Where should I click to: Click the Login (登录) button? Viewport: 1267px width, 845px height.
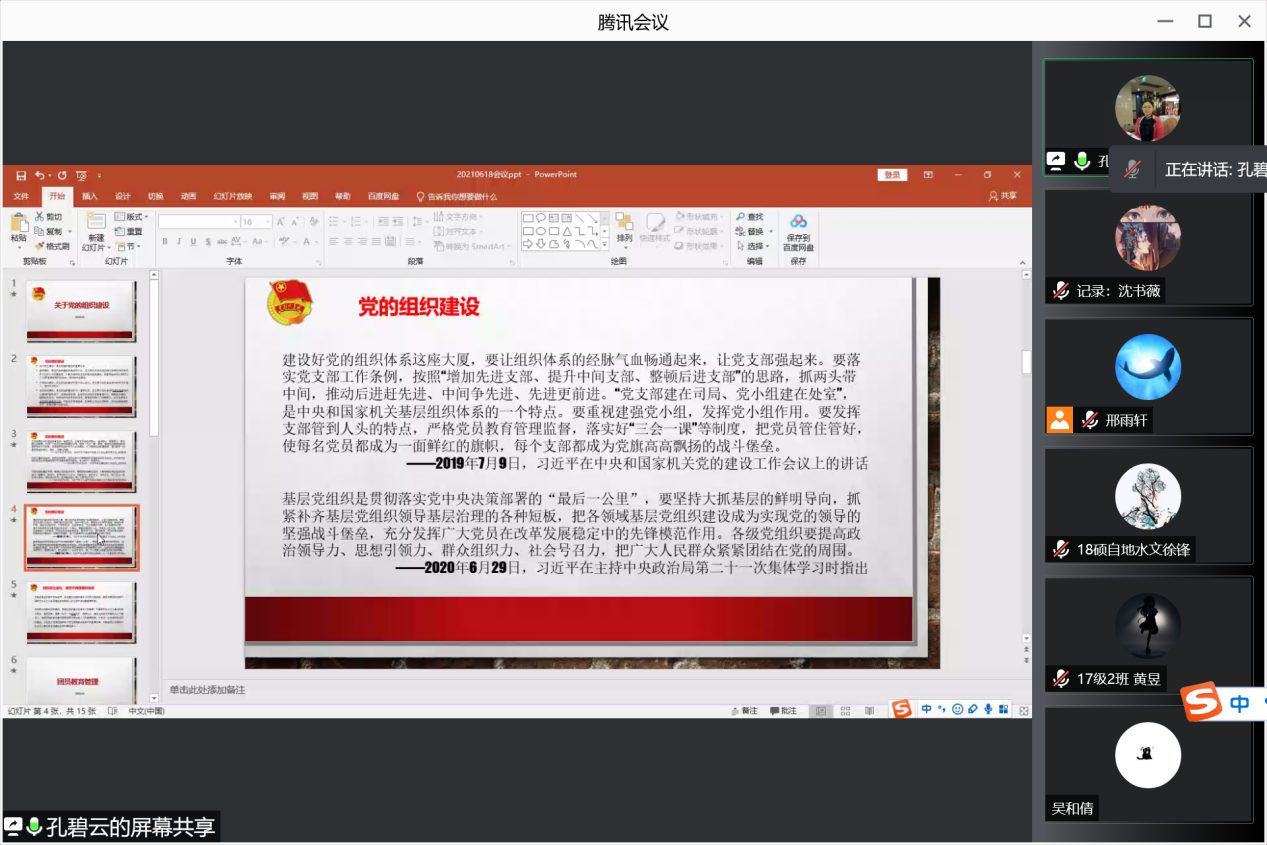tap(892, 175)
